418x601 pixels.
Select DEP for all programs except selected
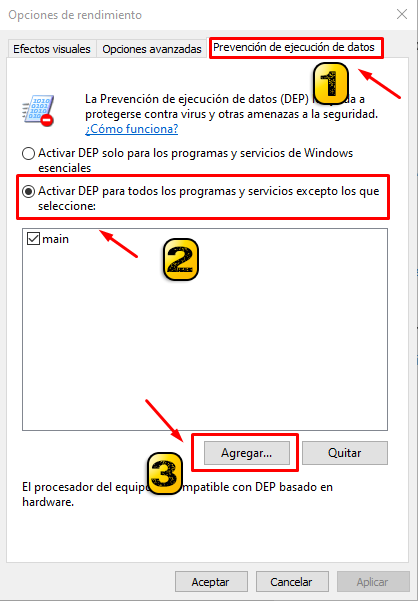[x=28, y=191]
